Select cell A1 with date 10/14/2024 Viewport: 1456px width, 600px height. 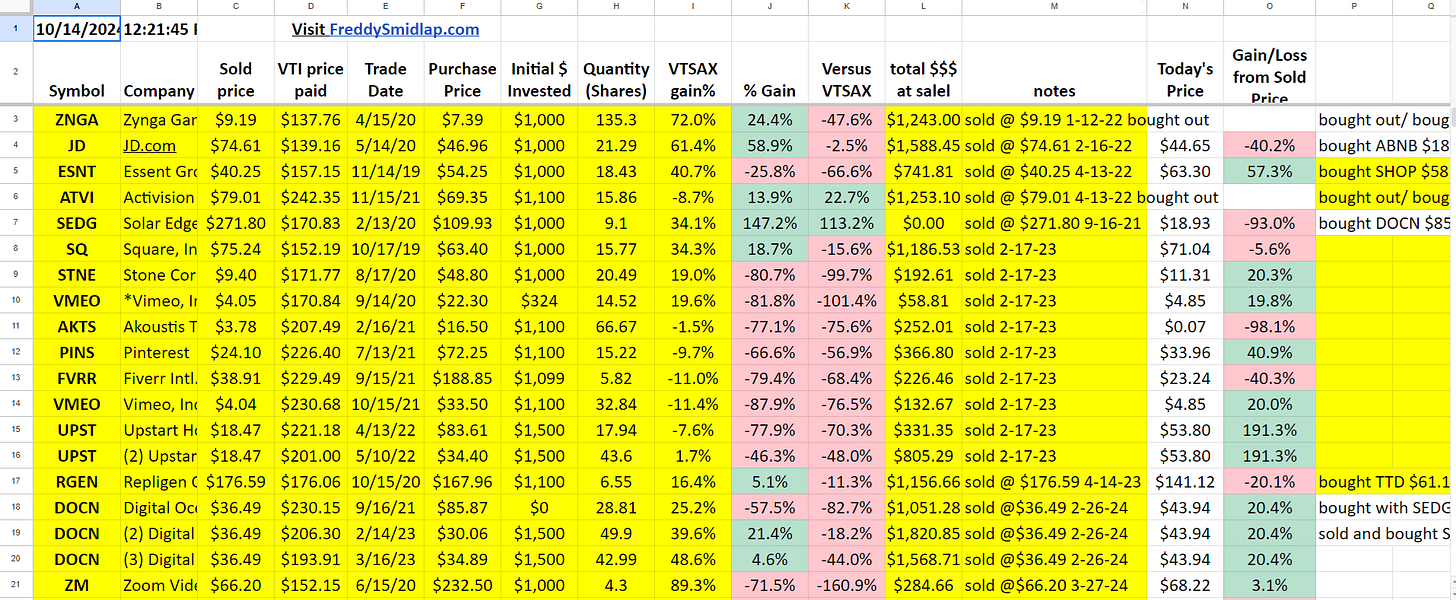point(77,29)
